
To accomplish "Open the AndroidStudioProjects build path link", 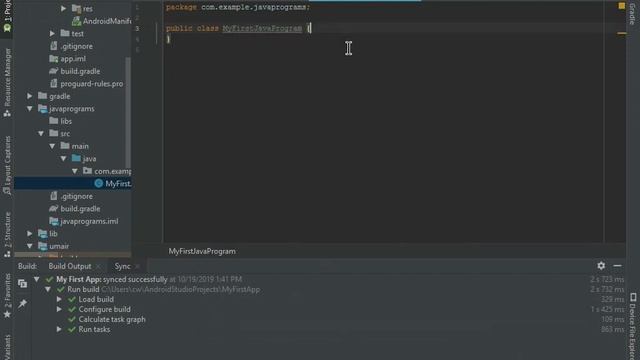I will 180,289.
